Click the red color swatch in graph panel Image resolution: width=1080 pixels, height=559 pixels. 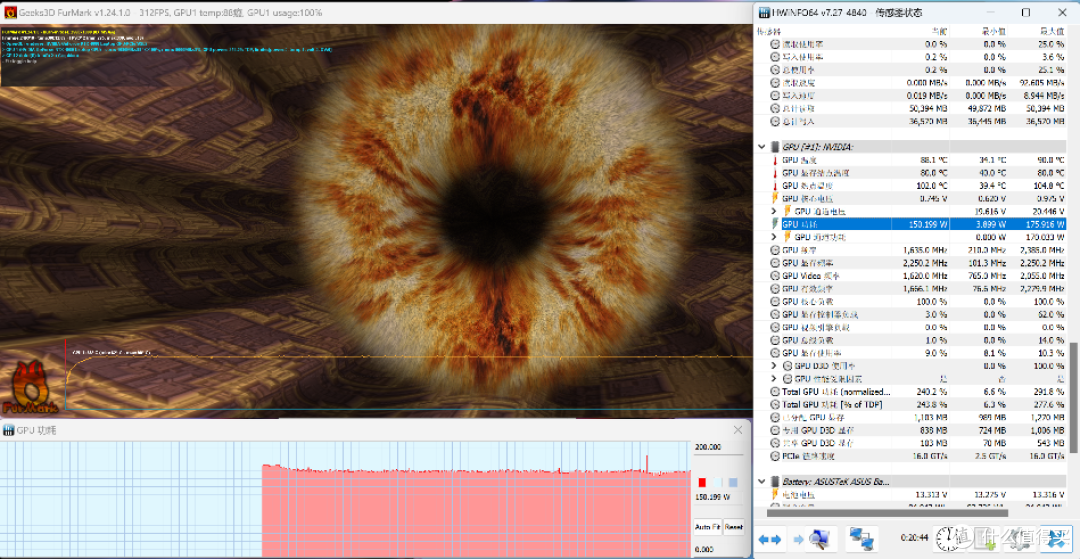(x=702, y=483)
